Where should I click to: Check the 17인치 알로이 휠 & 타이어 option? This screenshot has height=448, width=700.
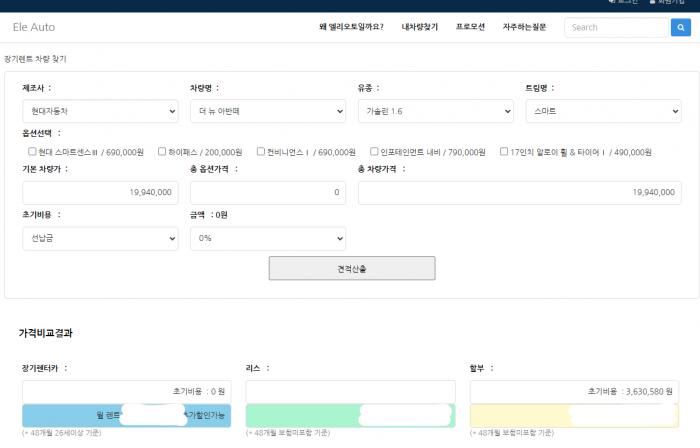(504, 152)
